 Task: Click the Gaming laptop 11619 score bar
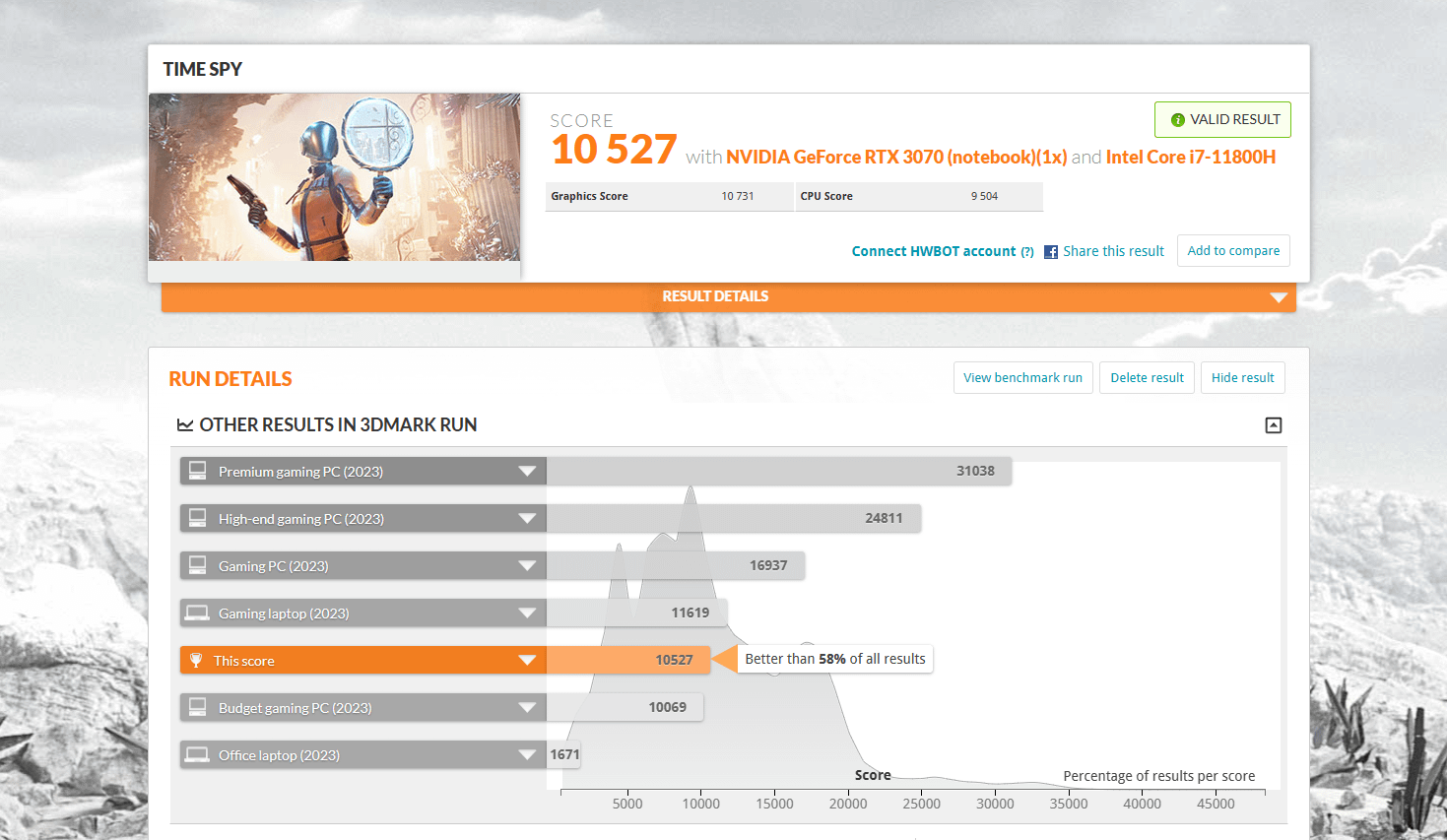pos(636,613)
